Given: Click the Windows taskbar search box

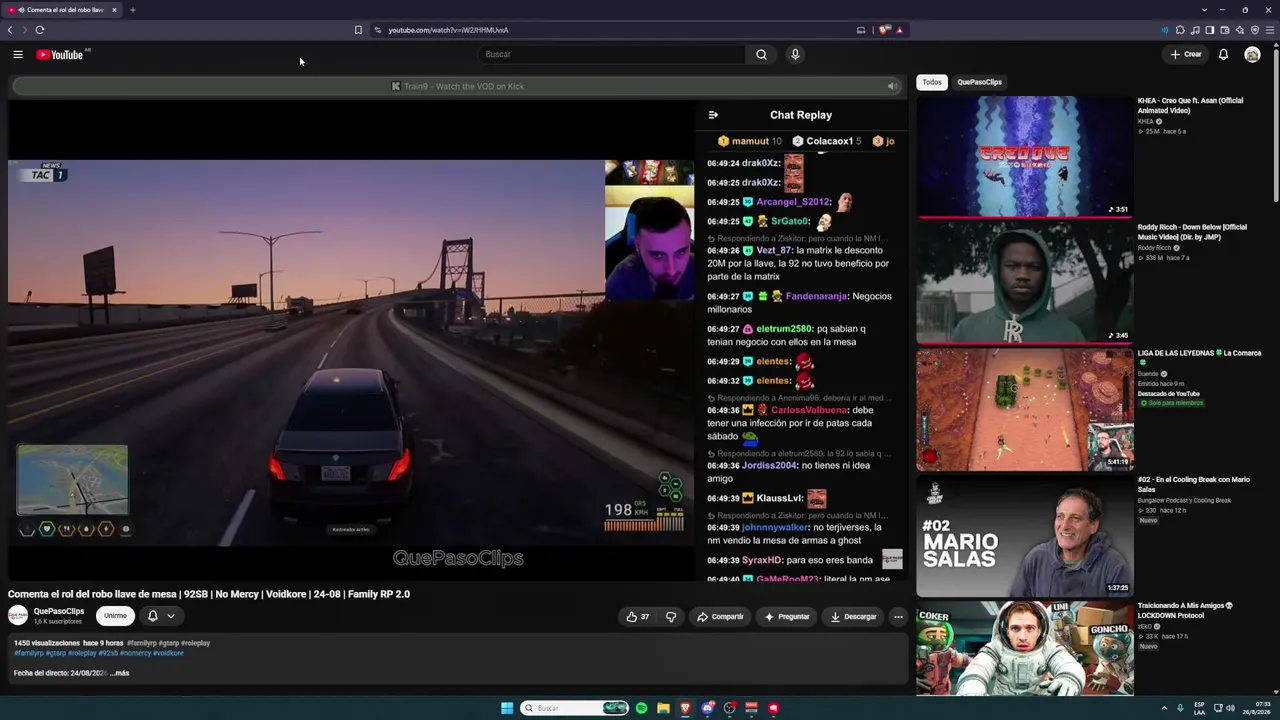Looking at the screenshot, I should [x=574, y=708].
